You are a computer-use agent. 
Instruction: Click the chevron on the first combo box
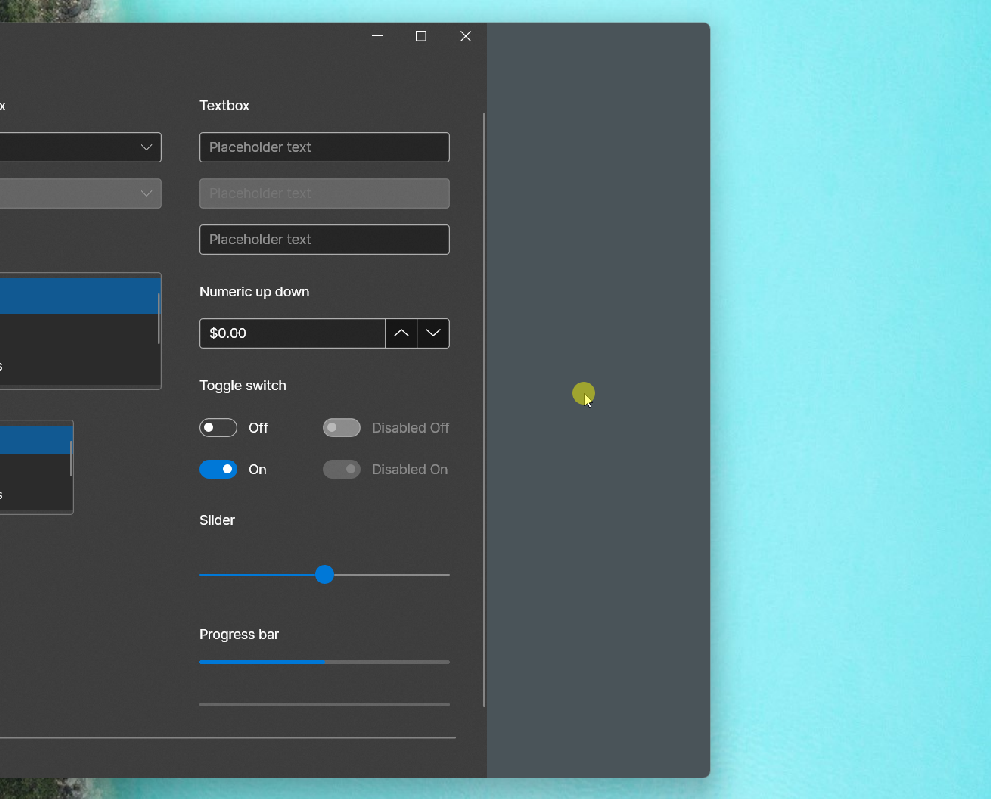[147, 147]
